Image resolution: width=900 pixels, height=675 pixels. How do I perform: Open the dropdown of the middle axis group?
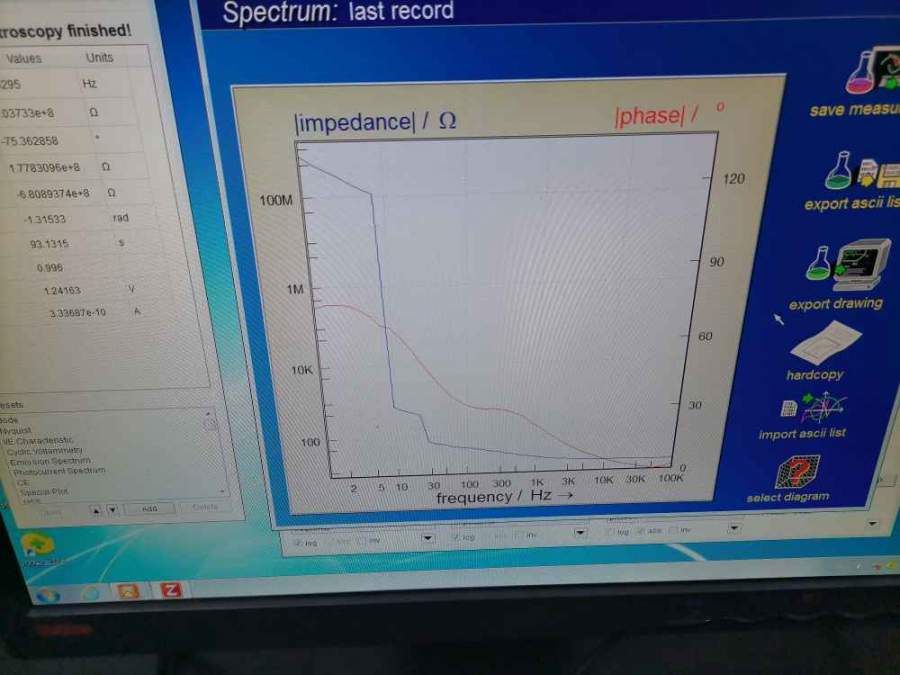[580, 533]
